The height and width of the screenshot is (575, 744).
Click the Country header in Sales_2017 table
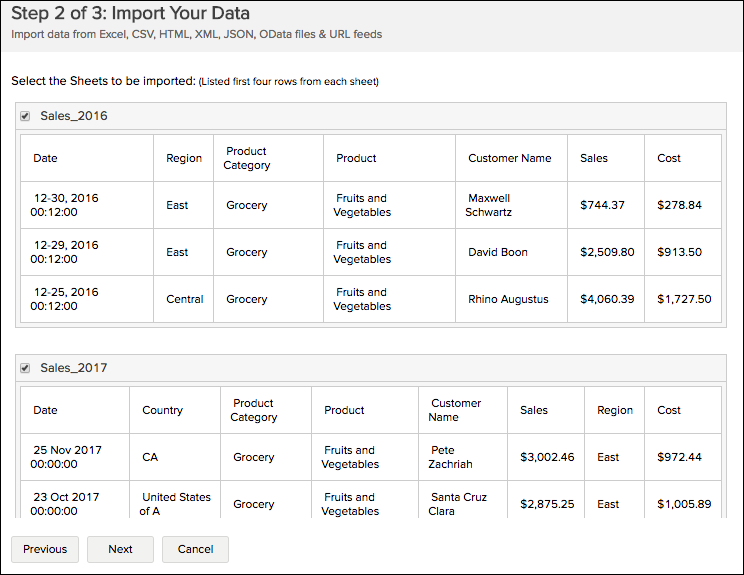coord(162,410)
